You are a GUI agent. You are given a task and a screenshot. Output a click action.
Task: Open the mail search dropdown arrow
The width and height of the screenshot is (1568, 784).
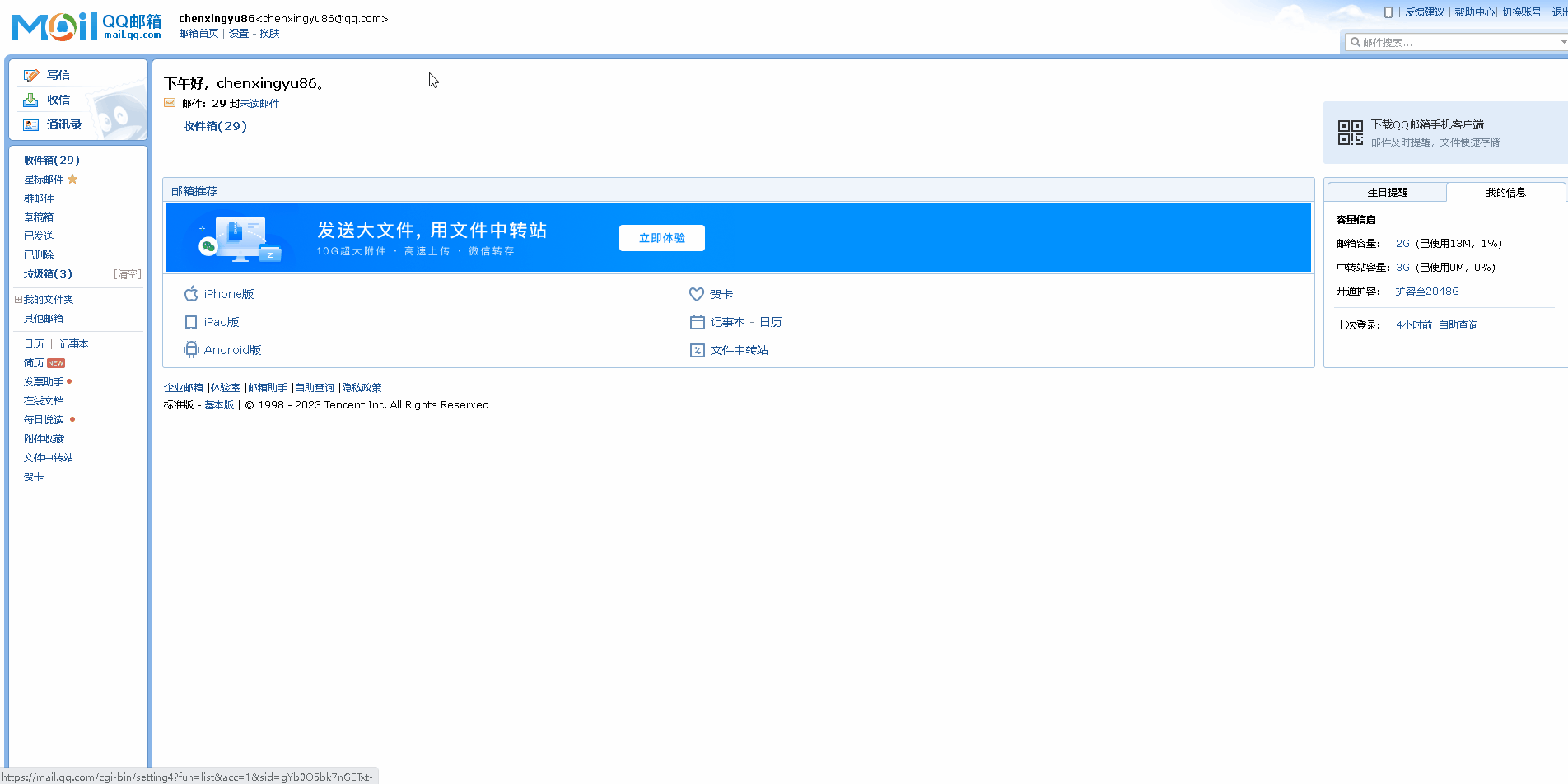click(x=1563, y=42)
